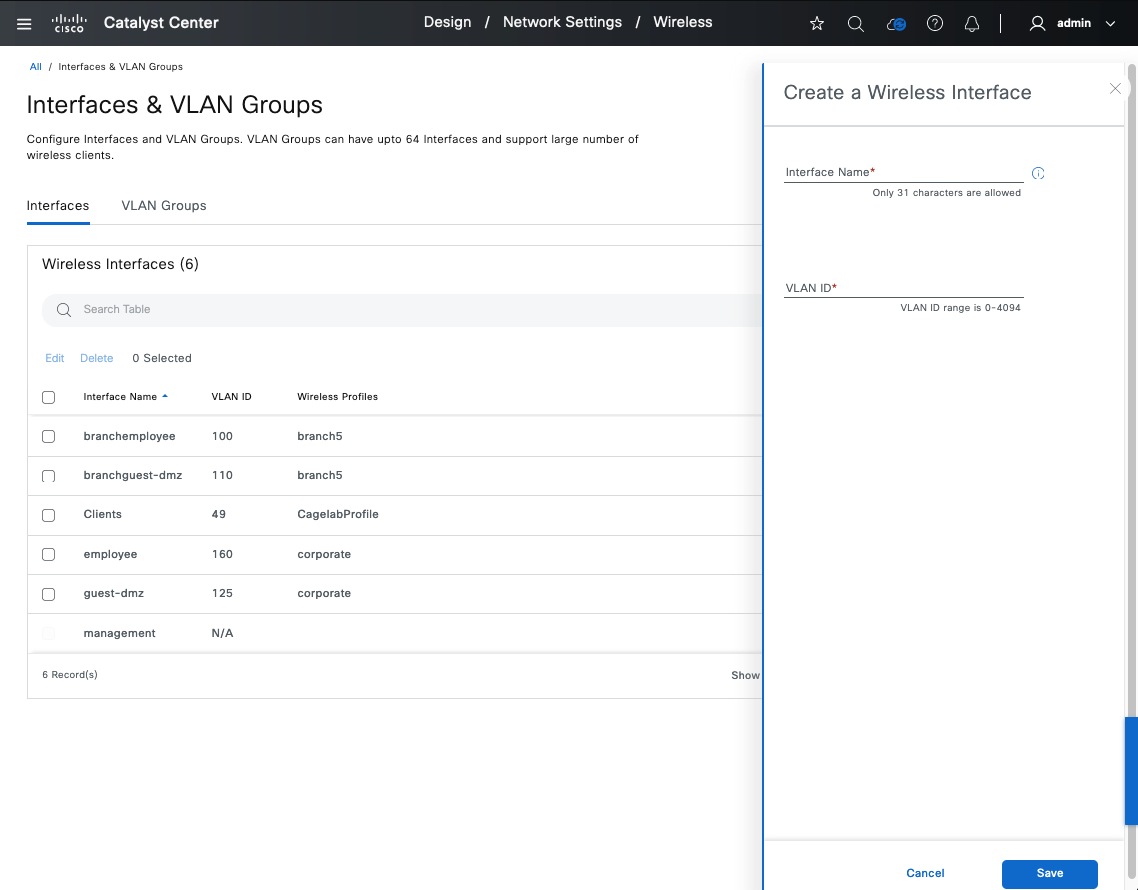Click the Wireless Profiles column header
Viewport: 1138px width, 890px height.
coord(337,396)
